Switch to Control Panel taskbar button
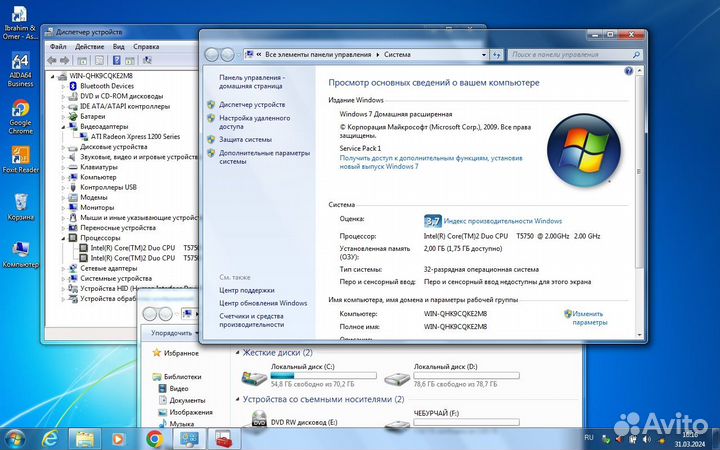 click(189, 439)
